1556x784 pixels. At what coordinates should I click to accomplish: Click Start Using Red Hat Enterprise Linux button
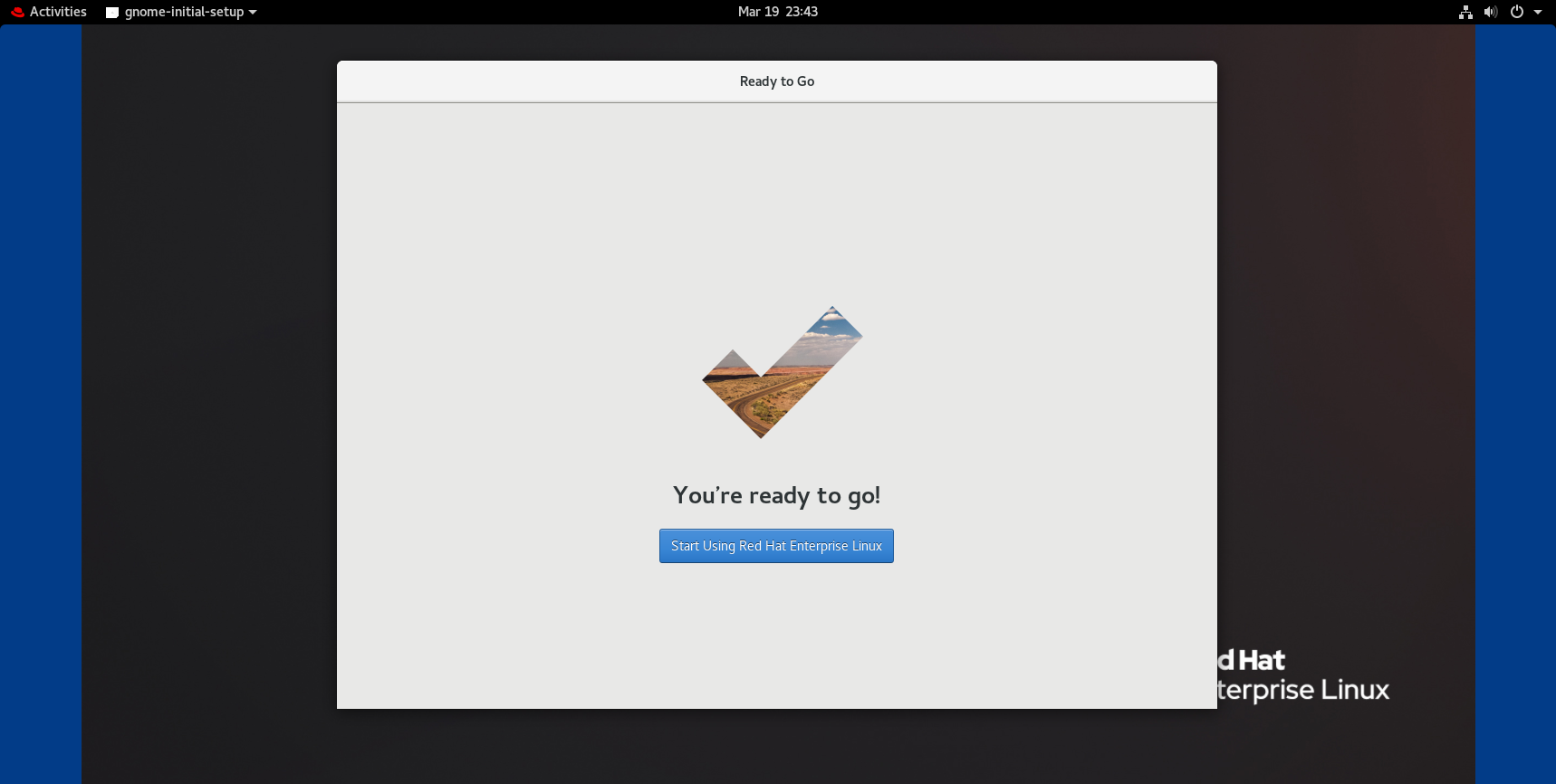(x=776, y=546)
